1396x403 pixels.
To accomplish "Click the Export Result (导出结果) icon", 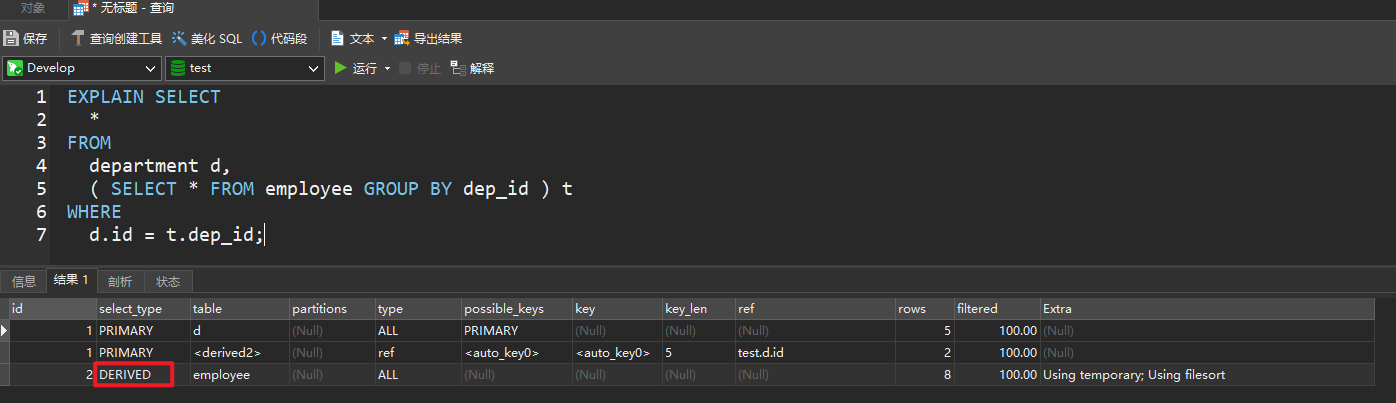I will click(402, 39).
